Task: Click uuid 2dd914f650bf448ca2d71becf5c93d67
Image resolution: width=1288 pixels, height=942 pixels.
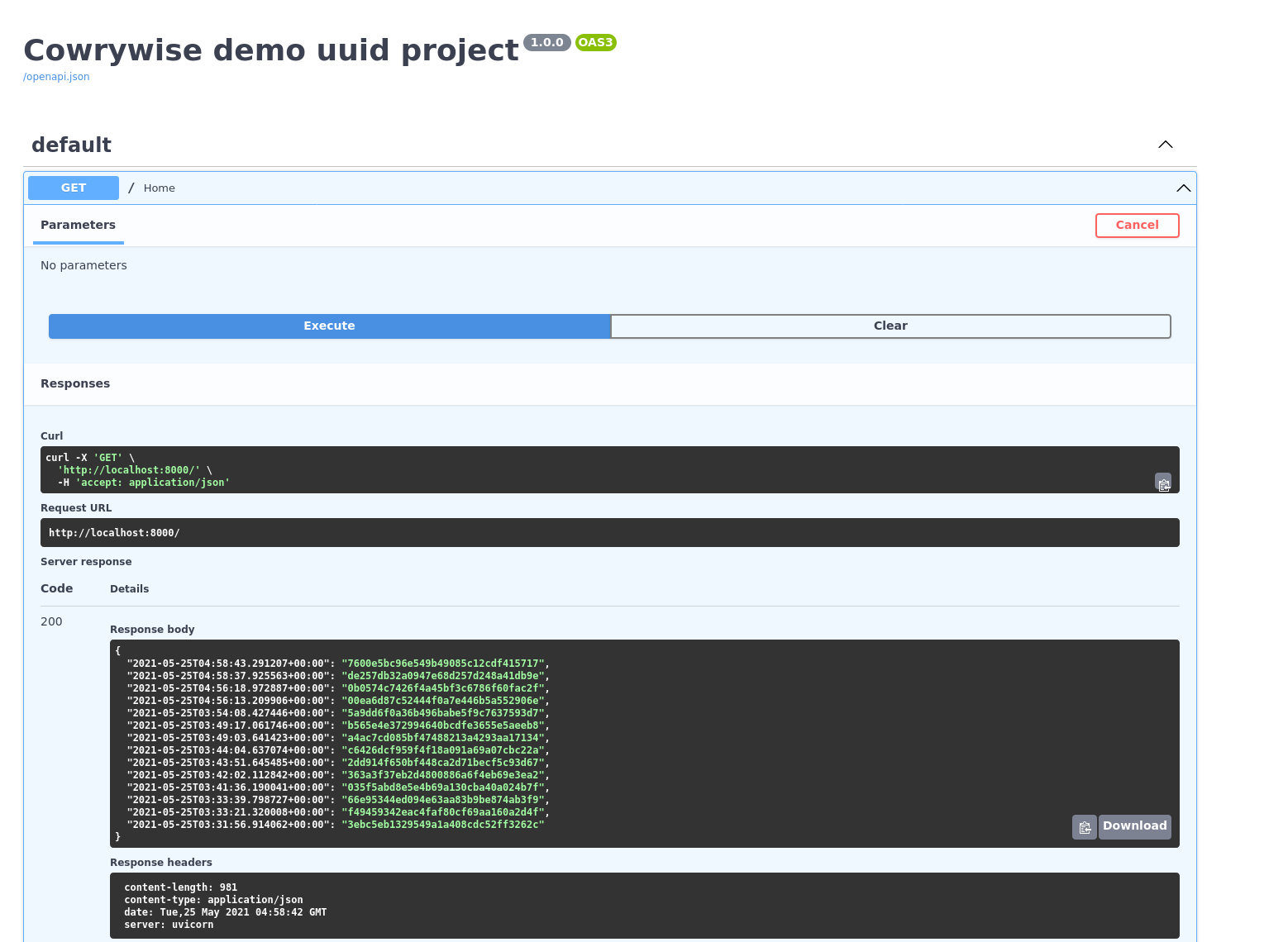Action: tap(443, 763)
